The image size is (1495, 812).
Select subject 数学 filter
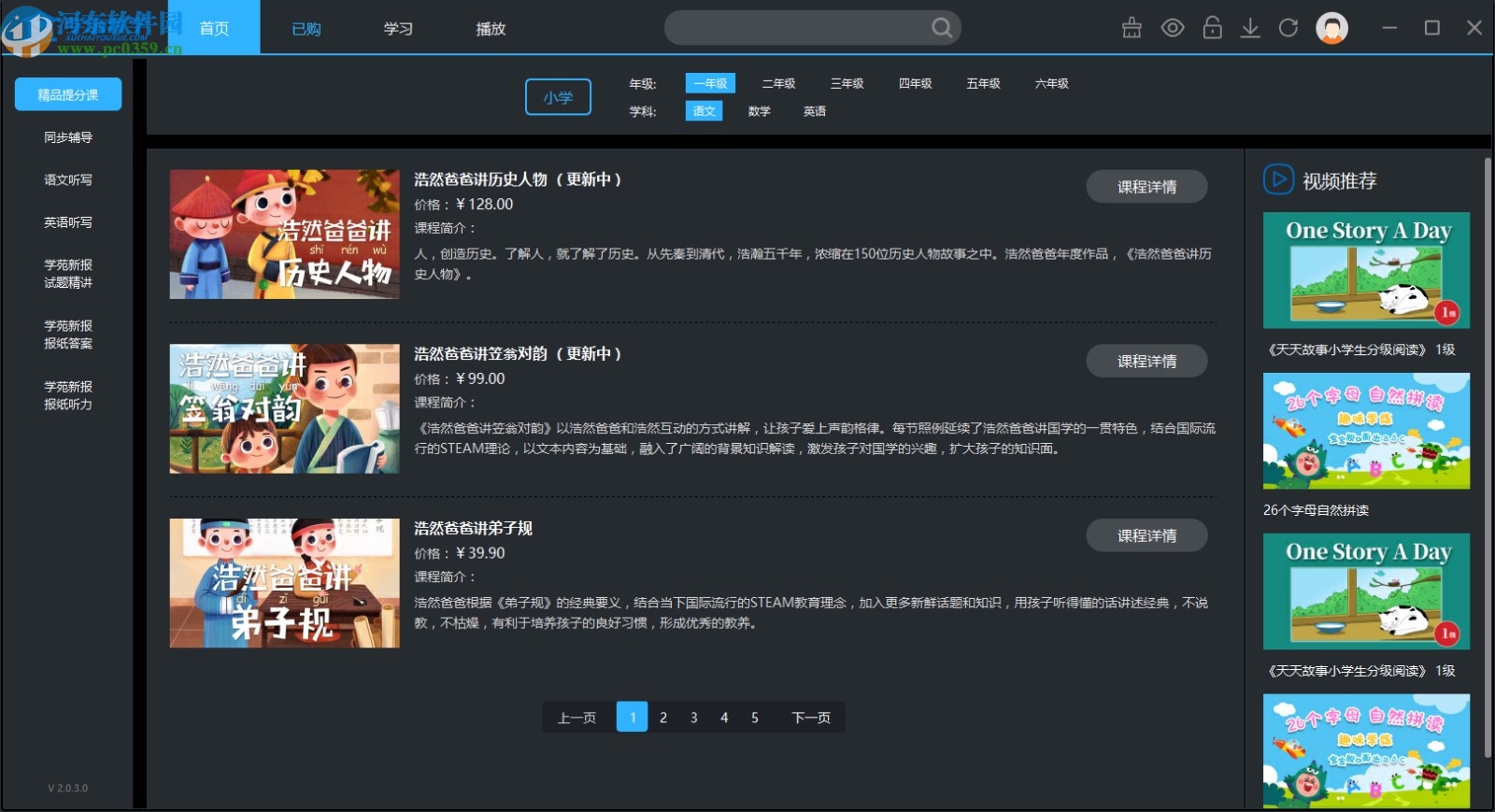(759, 111)
